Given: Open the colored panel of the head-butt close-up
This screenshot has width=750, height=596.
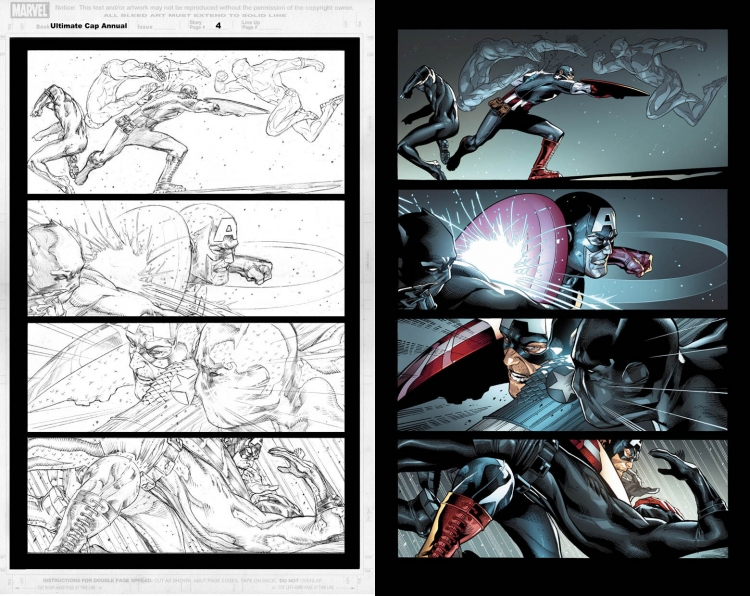Looking at the screenshot, I should [562, 375].
